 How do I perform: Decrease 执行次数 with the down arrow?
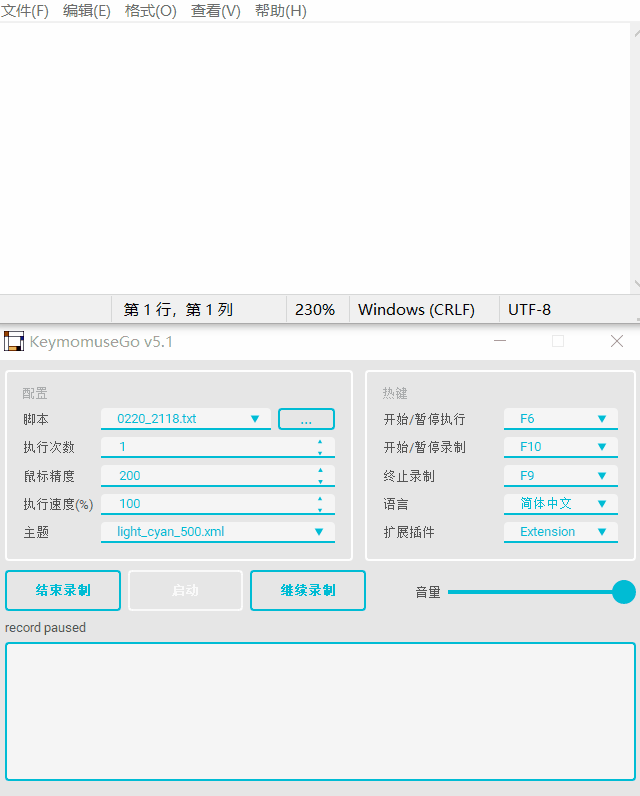tap(320, 452)
